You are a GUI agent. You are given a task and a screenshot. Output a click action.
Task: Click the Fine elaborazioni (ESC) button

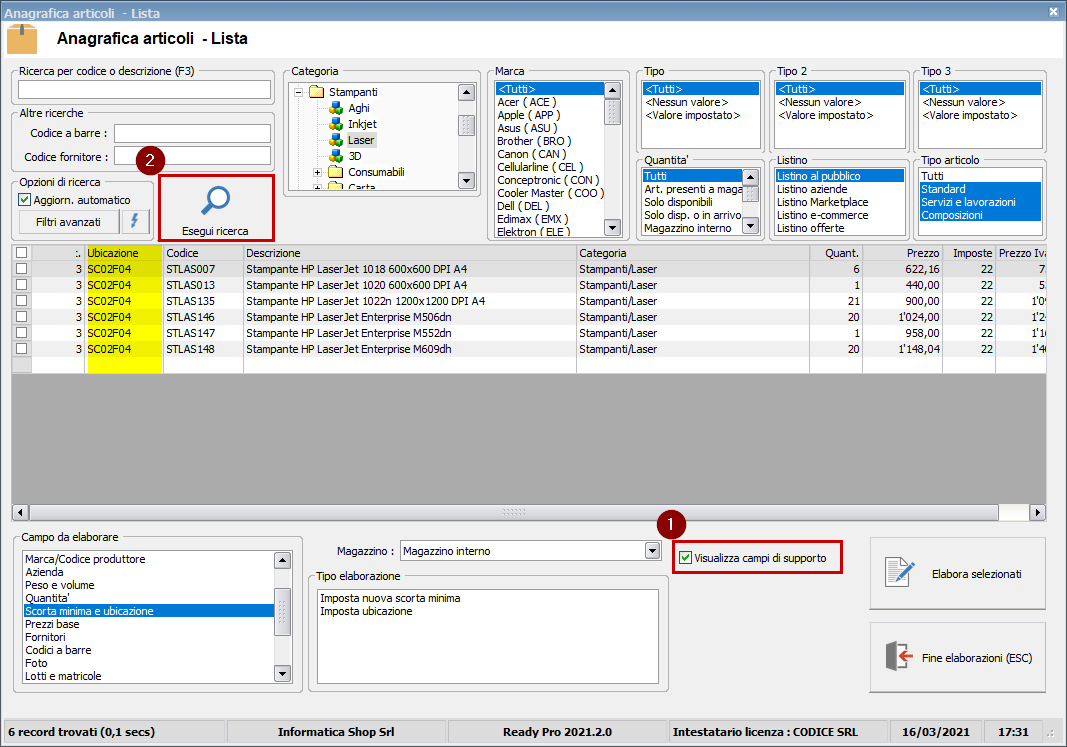(957, 657)
